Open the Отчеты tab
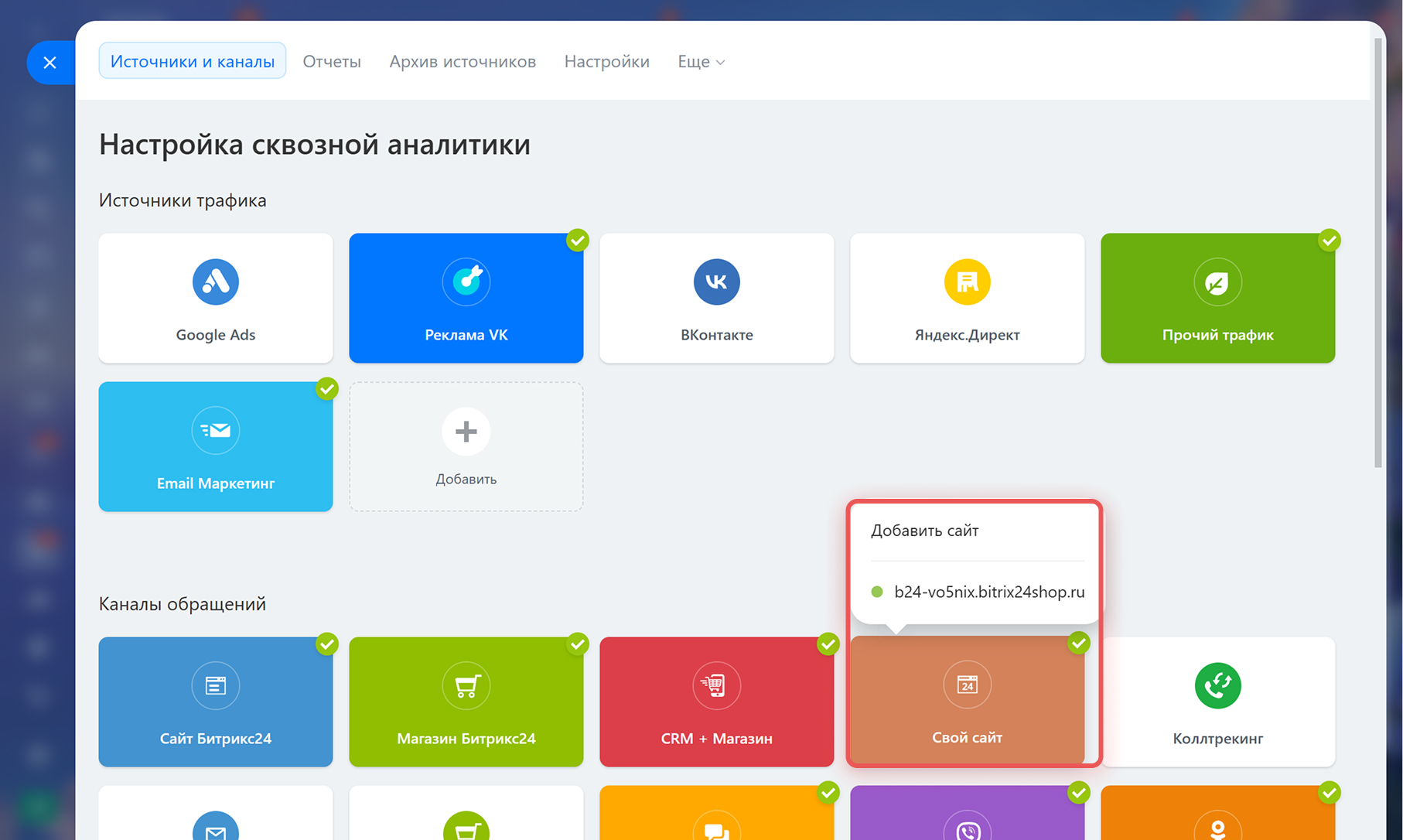The image size is (1403, 840). pyautogui.click(x=332, y=62)
